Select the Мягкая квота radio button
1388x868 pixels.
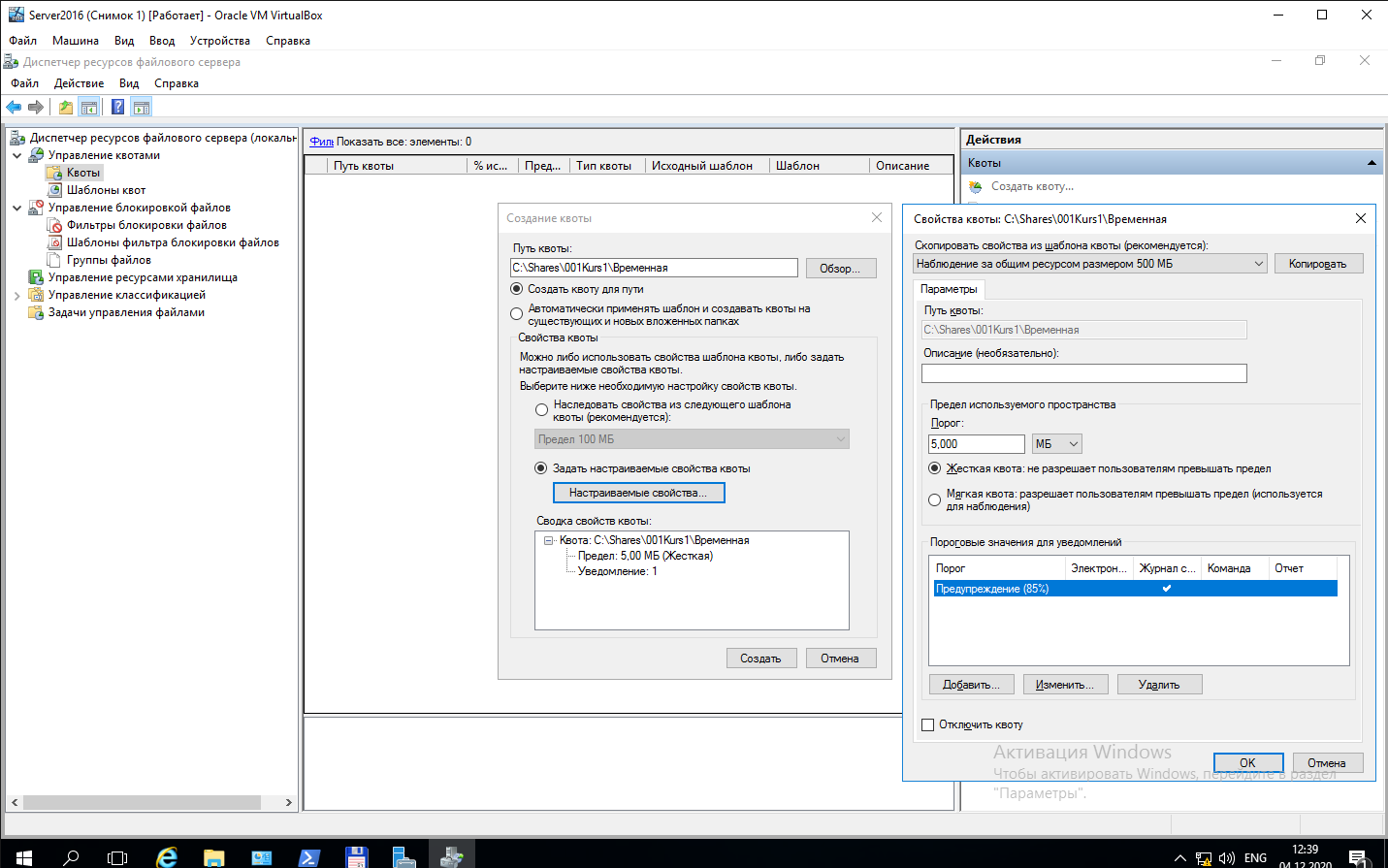pos(934,500)
